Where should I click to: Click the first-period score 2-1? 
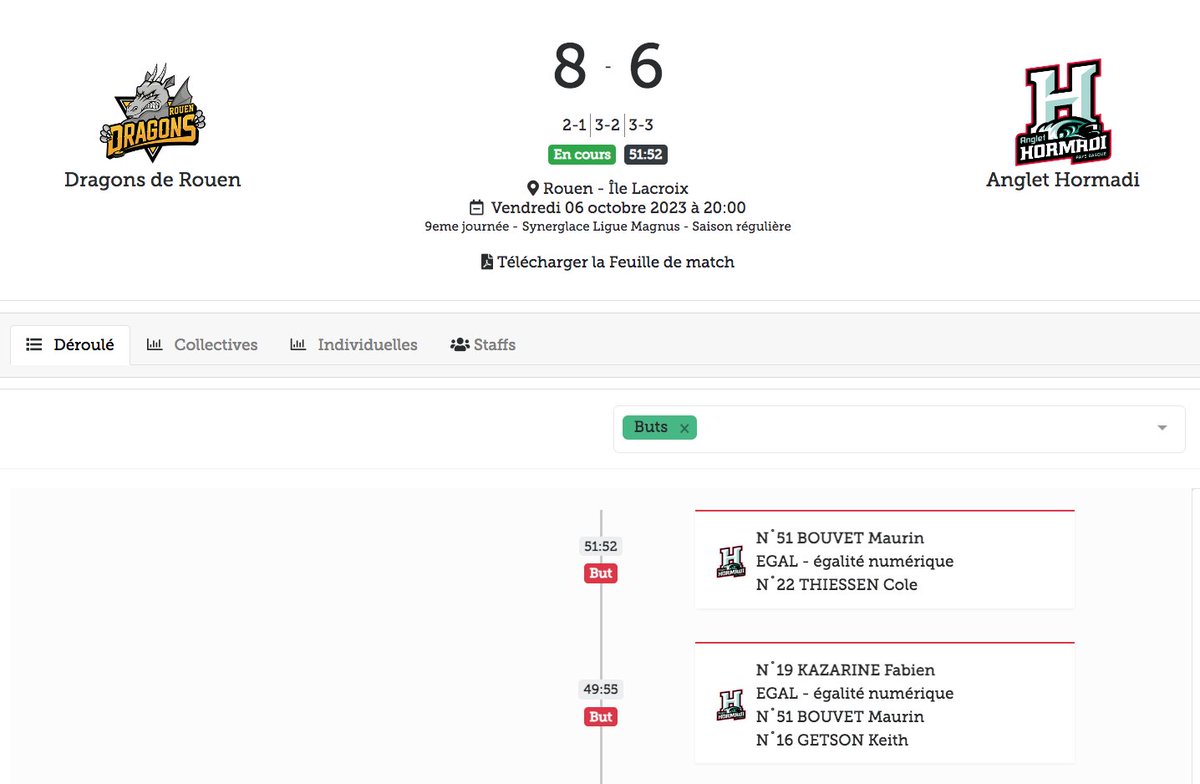574,125
